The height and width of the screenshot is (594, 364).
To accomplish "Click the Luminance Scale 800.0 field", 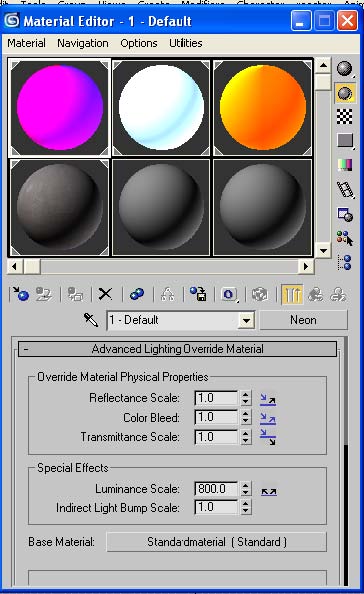I will click(216, 489).
